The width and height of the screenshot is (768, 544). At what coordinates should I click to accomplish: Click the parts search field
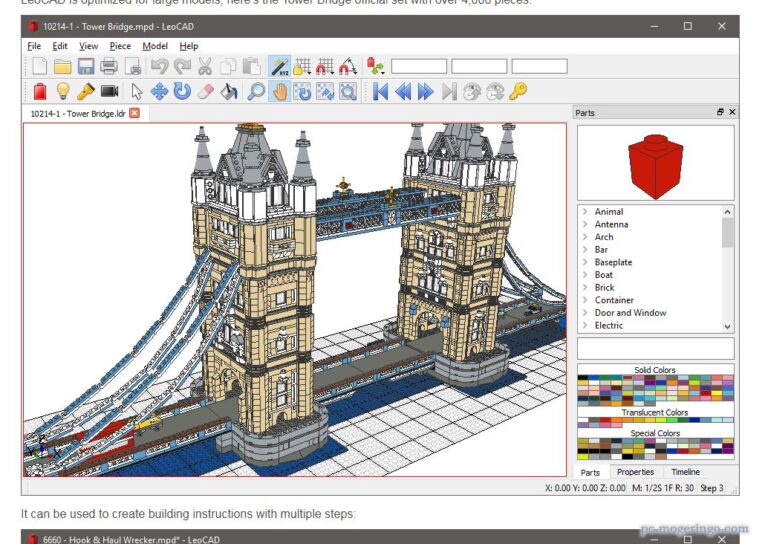pos(655,348)
